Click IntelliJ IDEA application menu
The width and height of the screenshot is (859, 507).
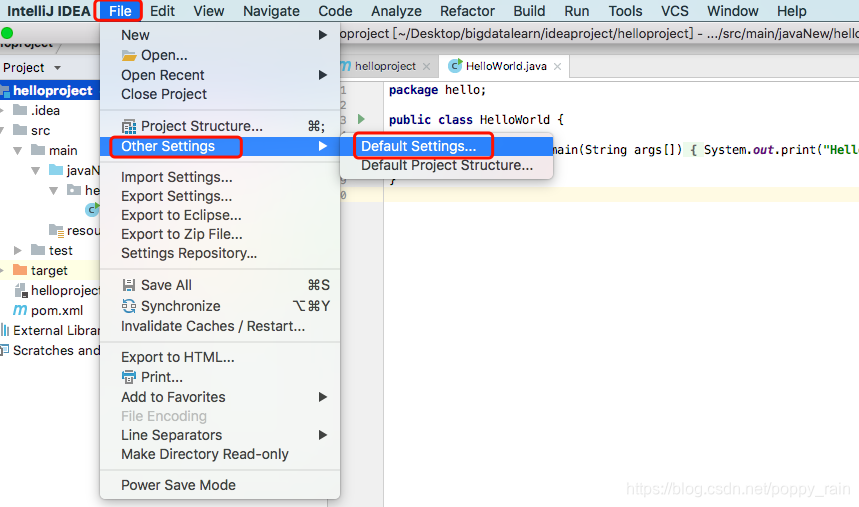[x=49, y=11]
